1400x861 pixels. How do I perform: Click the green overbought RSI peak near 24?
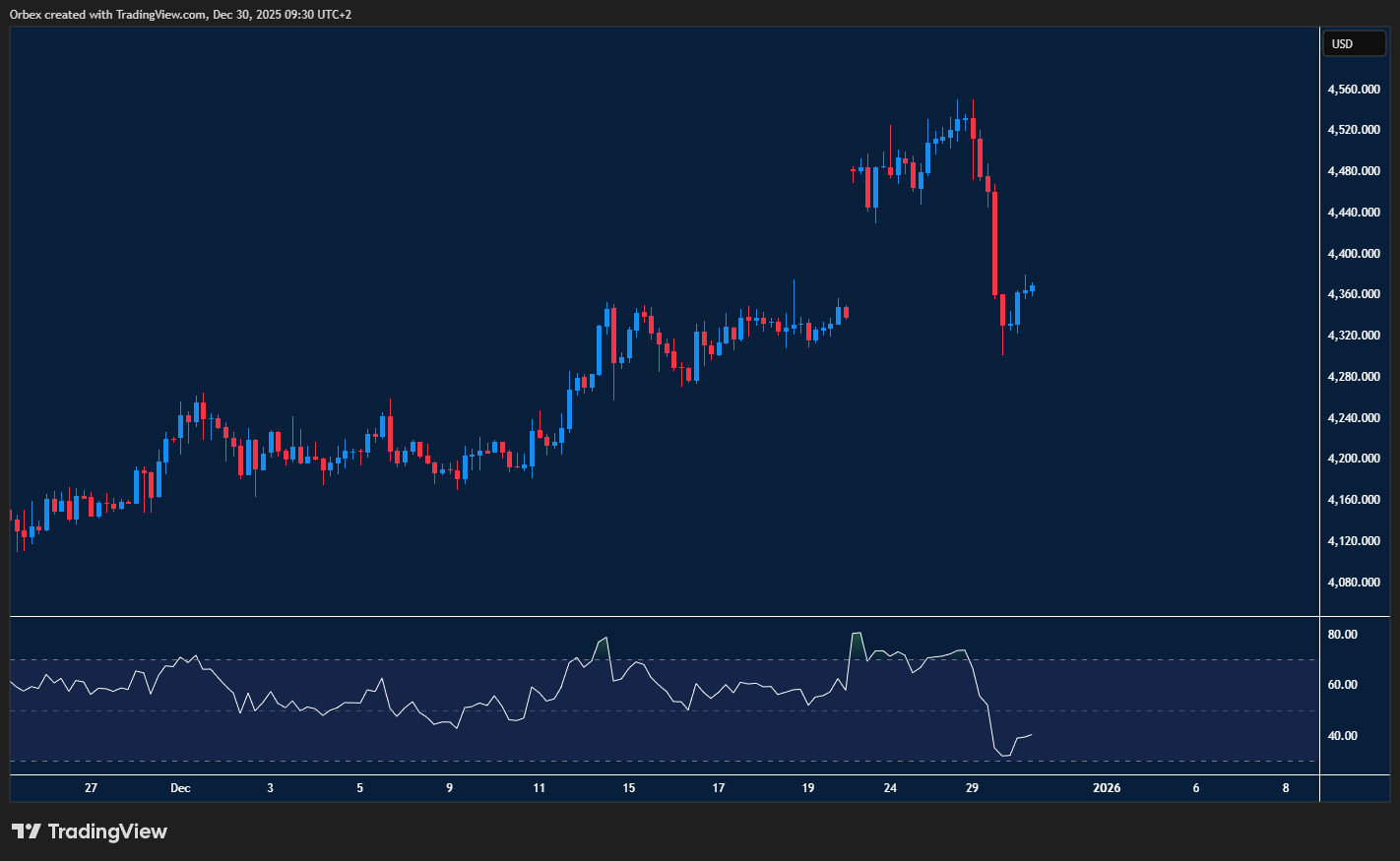[x=857, y=644]
